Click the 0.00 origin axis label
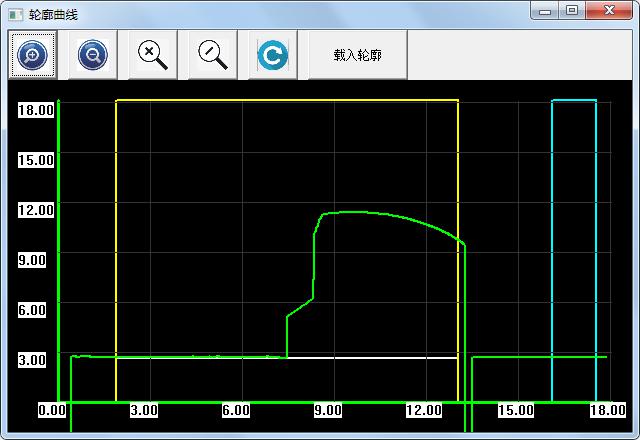Screen dimensions: 640x440 click(51, 410)
